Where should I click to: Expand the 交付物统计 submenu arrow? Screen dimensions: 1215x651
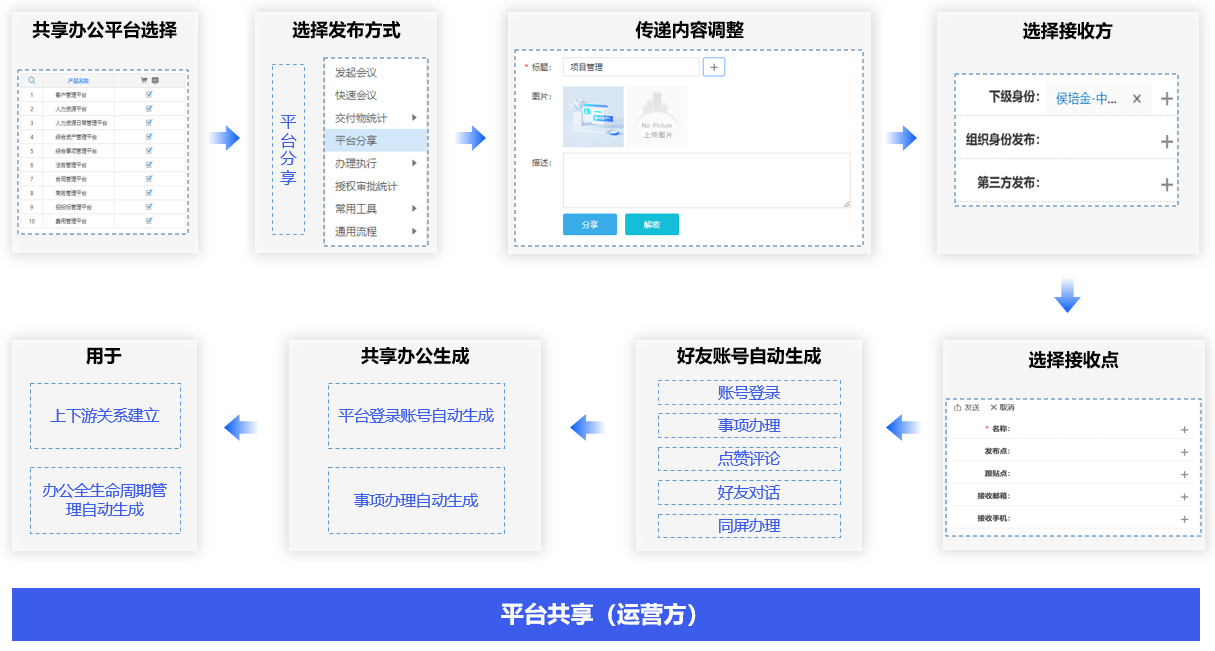(414, 118)
